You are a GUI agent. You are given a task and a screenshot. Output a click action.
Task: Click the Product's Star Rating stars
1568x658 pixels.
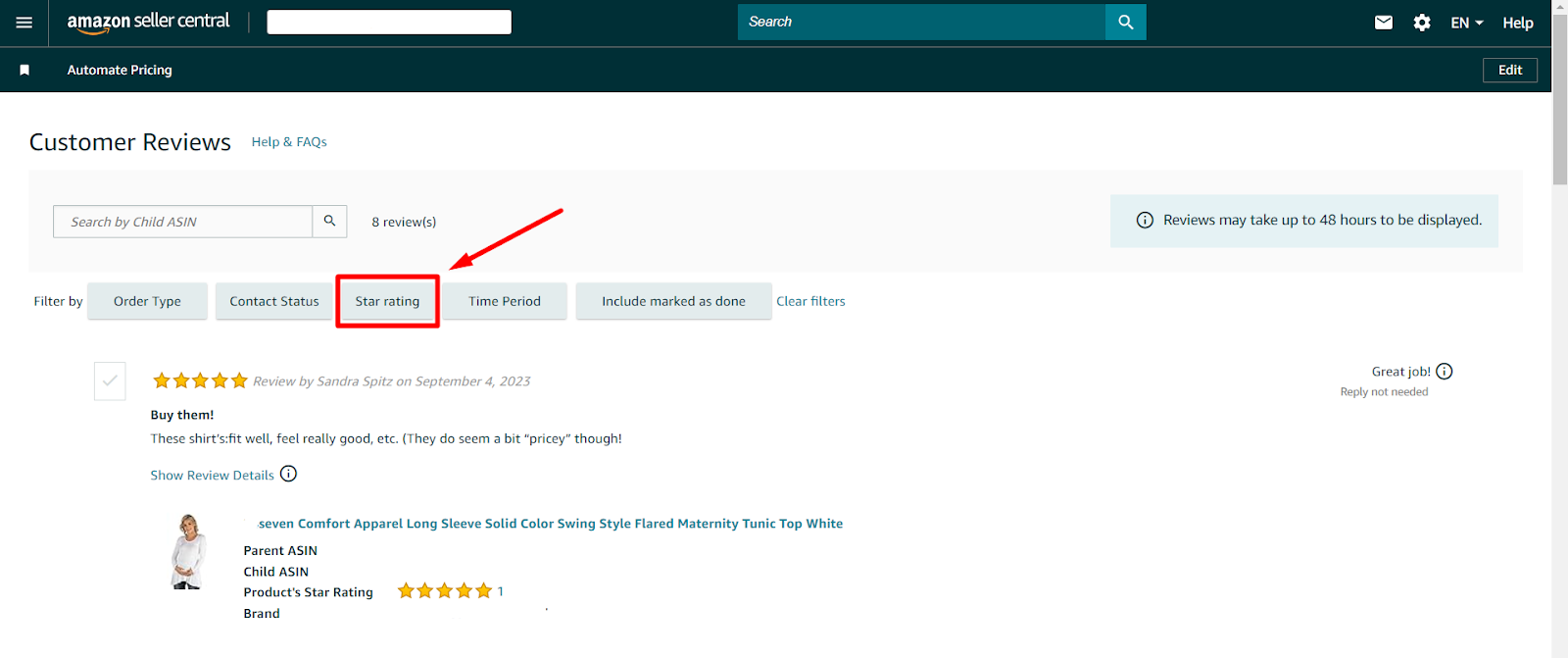(445, 590)
